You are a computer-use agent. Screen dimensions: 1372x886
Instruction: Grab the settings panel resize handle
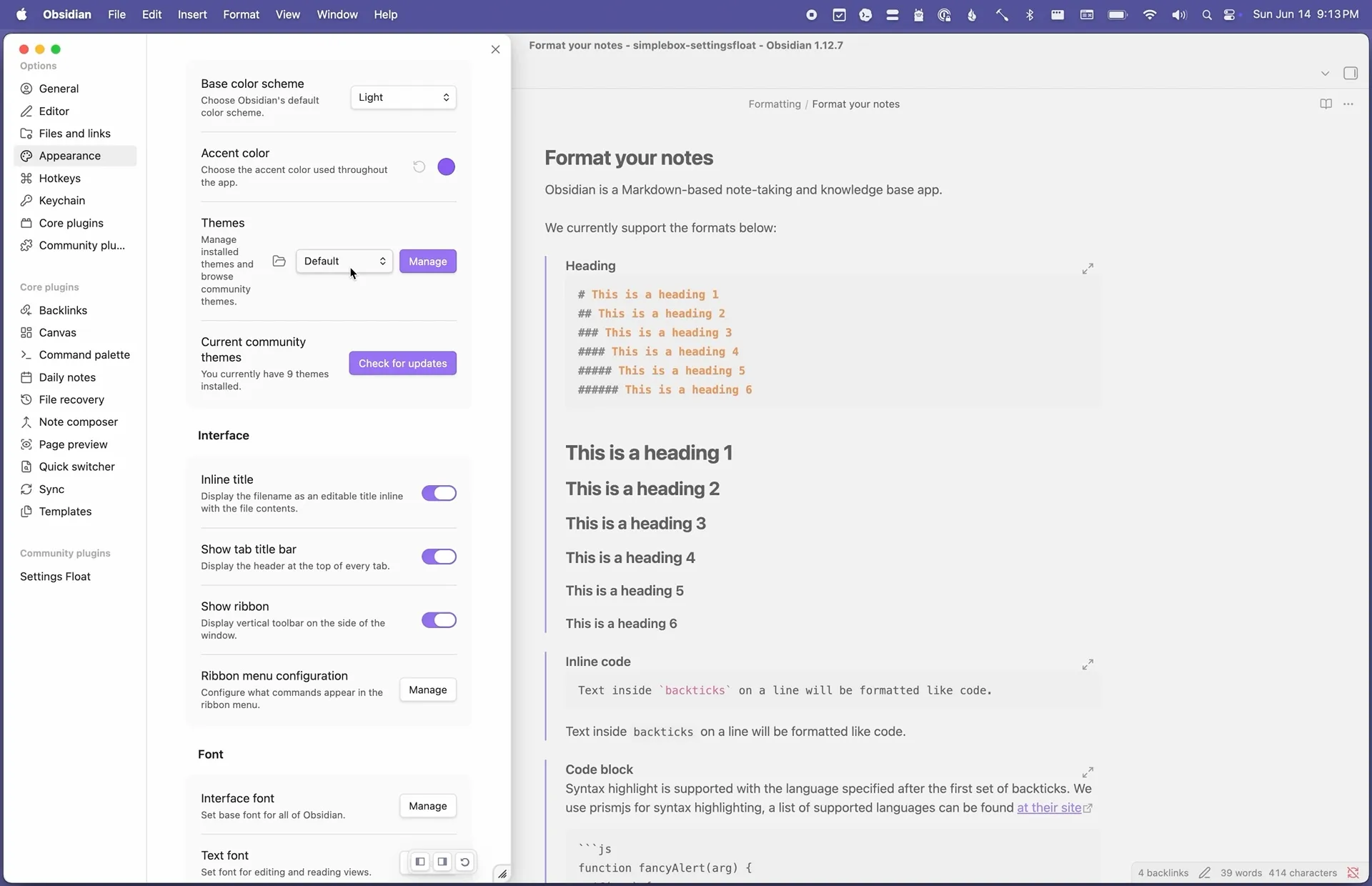click(502, 874)
